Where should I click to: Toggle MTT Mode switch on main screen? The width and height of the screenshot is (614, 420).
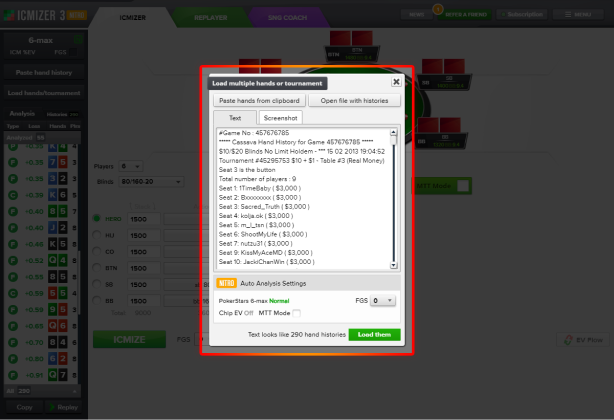click(x=463, y=186)
